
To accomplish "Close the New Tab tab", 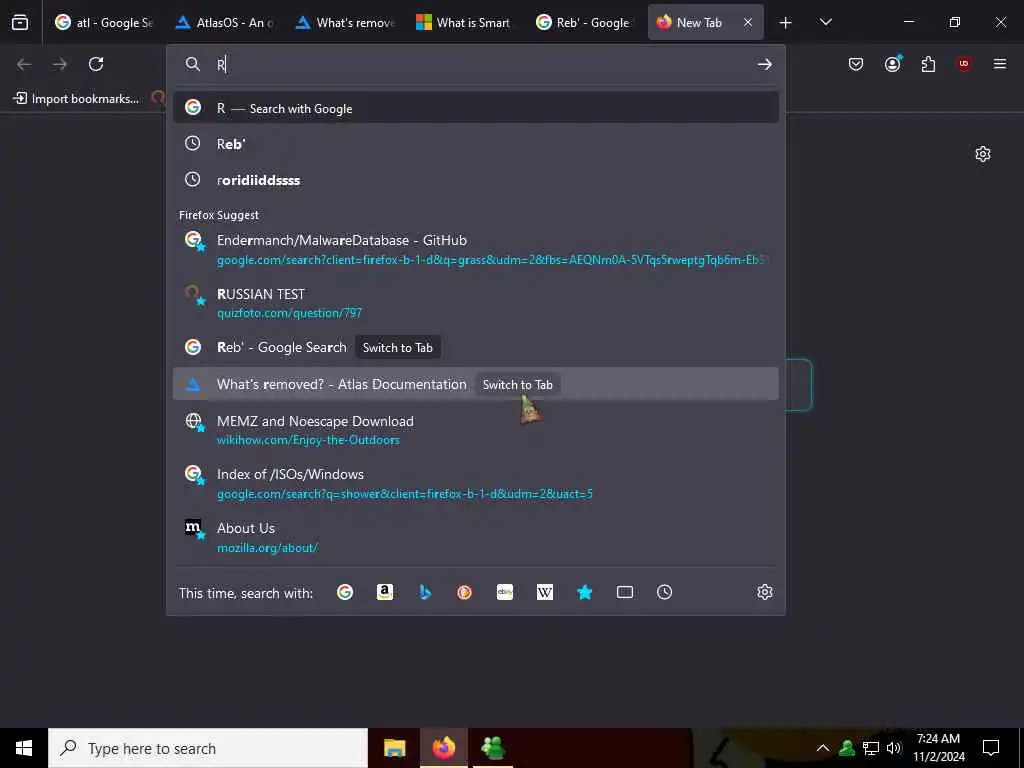I will click(x=748, y=22).
